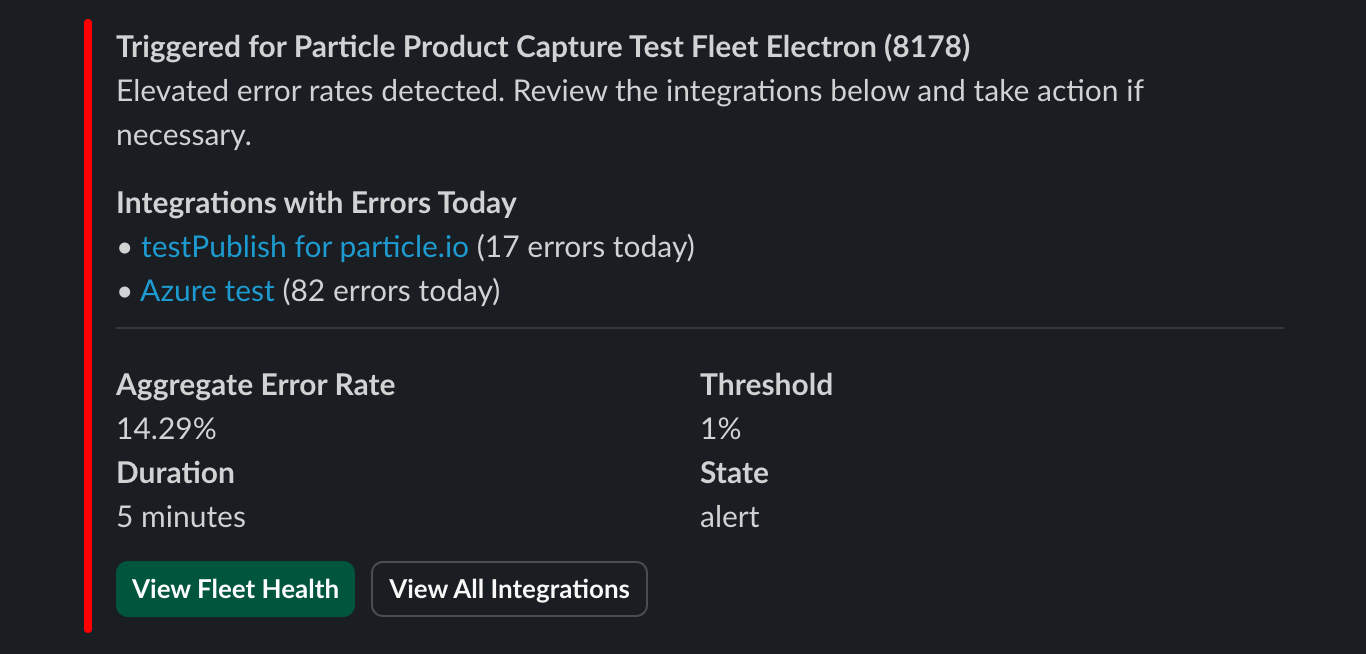Select the Triggered for Particle Product title

pos(543,47)
